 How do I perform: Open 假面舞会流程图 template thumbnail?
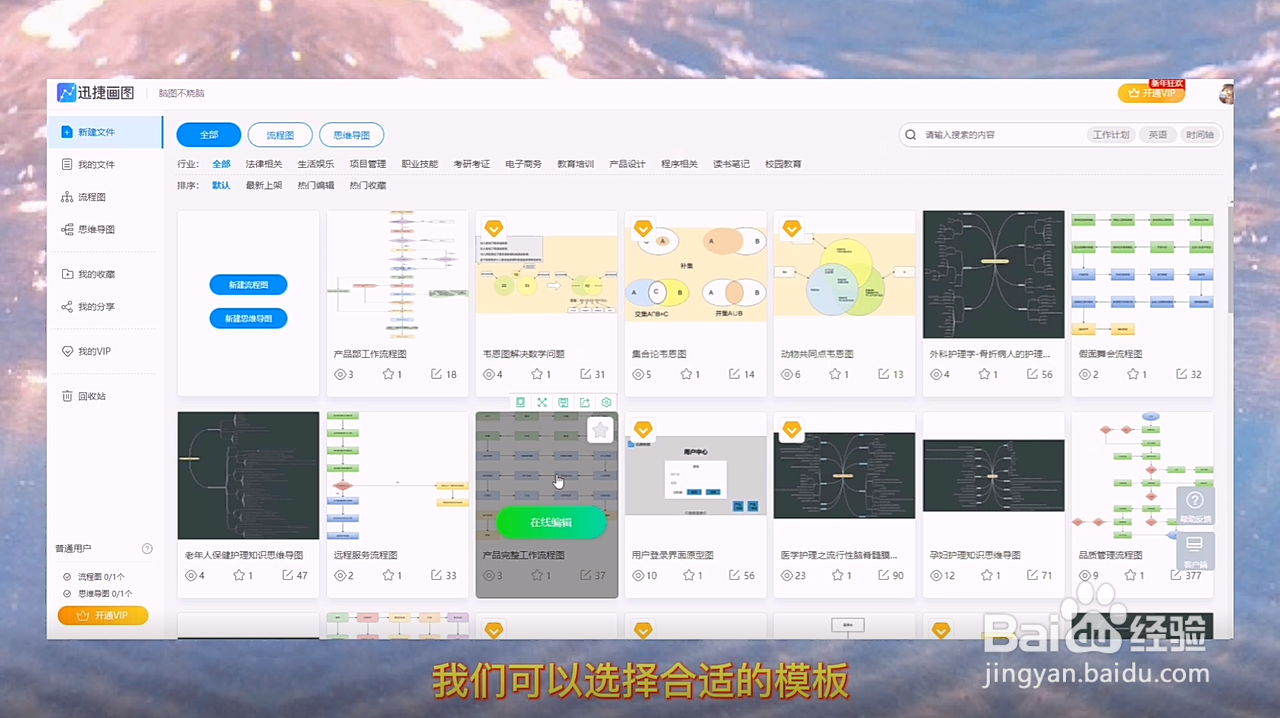[x=1143, y=274]
